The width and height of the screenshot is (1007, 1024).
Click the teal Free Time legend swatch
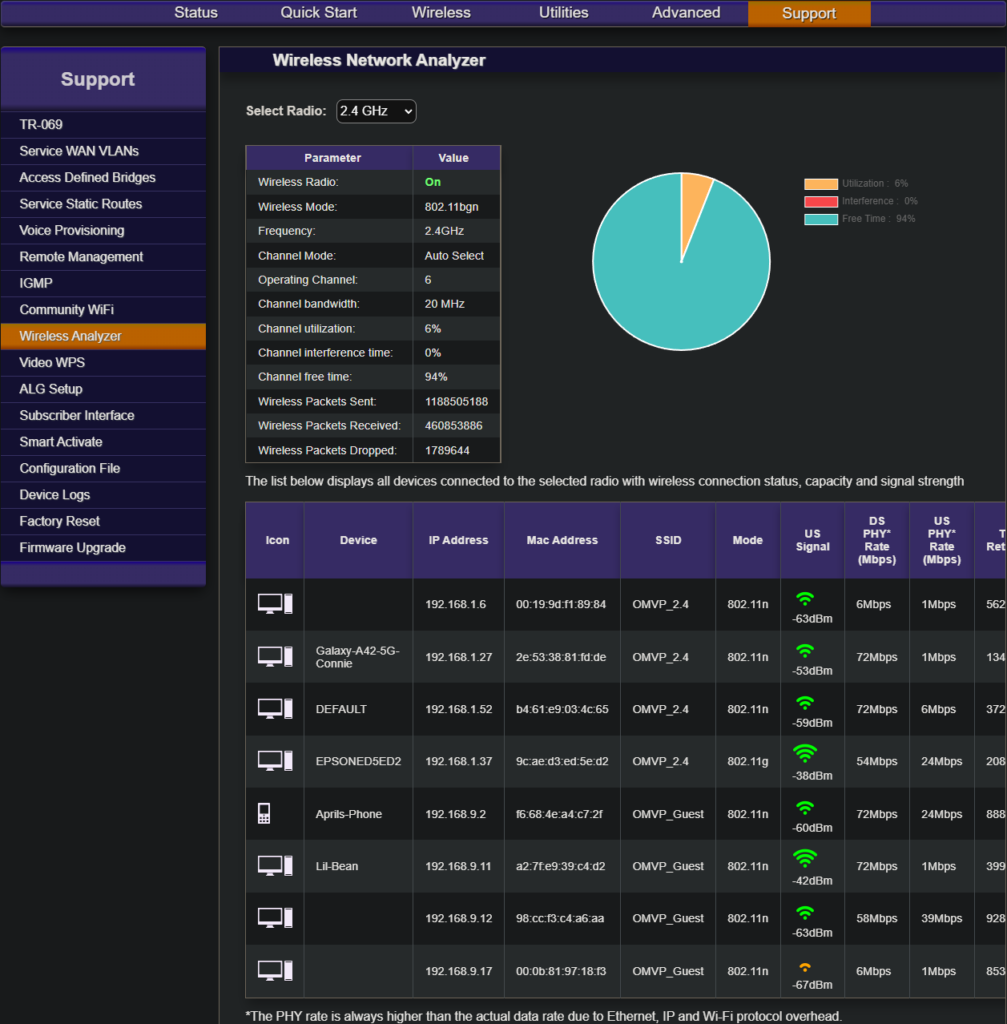(820, 218)
